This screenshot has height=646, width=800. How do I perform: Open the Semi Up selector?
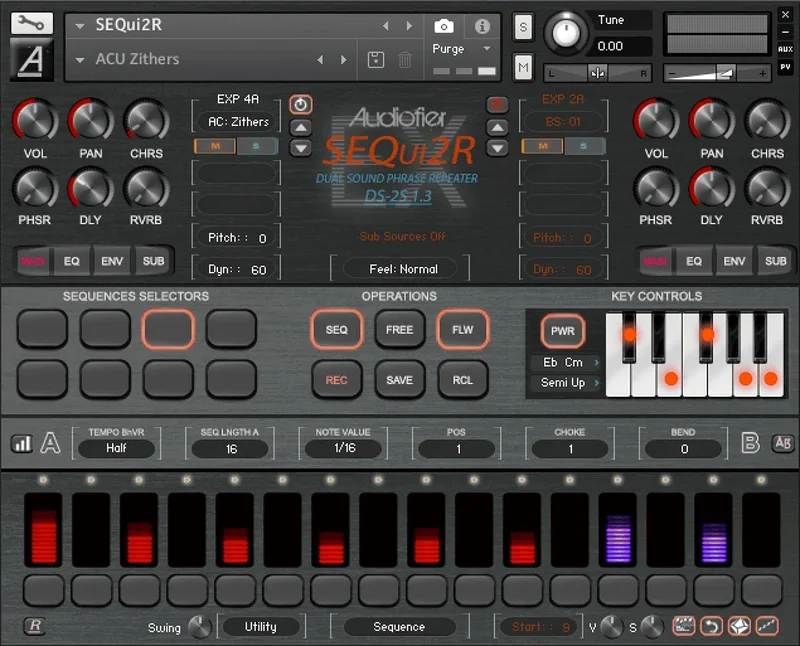[x=565, y=382]
